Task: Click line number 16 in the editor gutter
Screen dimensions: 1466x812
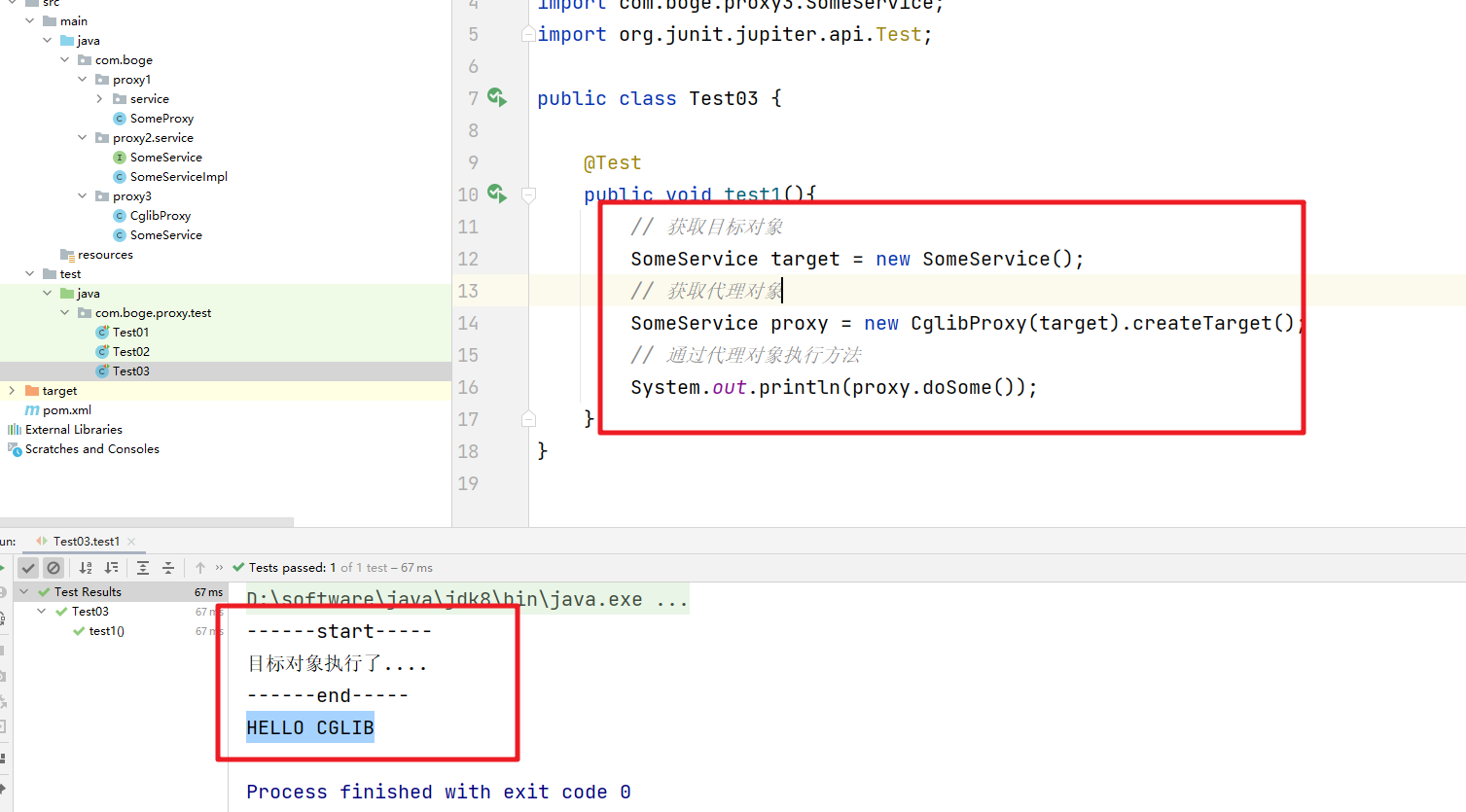Action: click(468, 387)
